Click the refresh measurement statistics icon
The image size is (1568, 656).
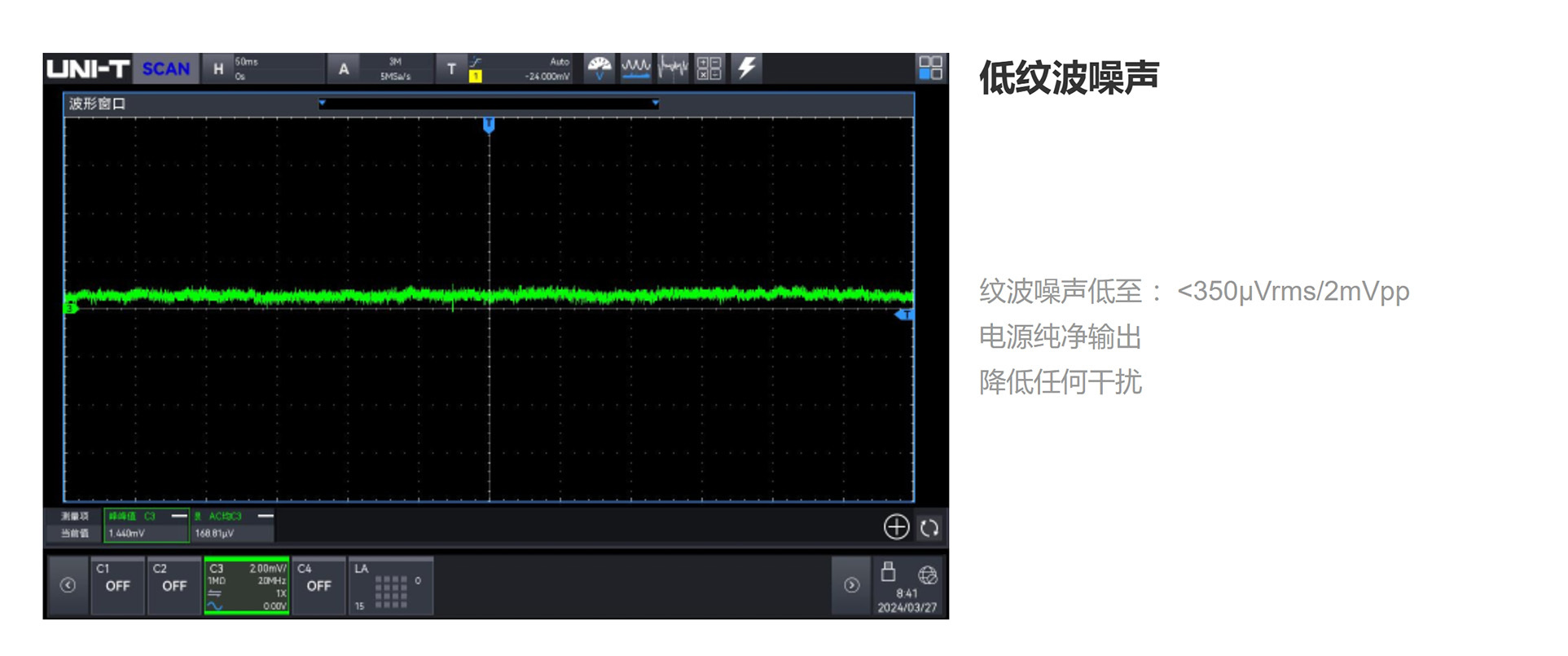(929, 528)
